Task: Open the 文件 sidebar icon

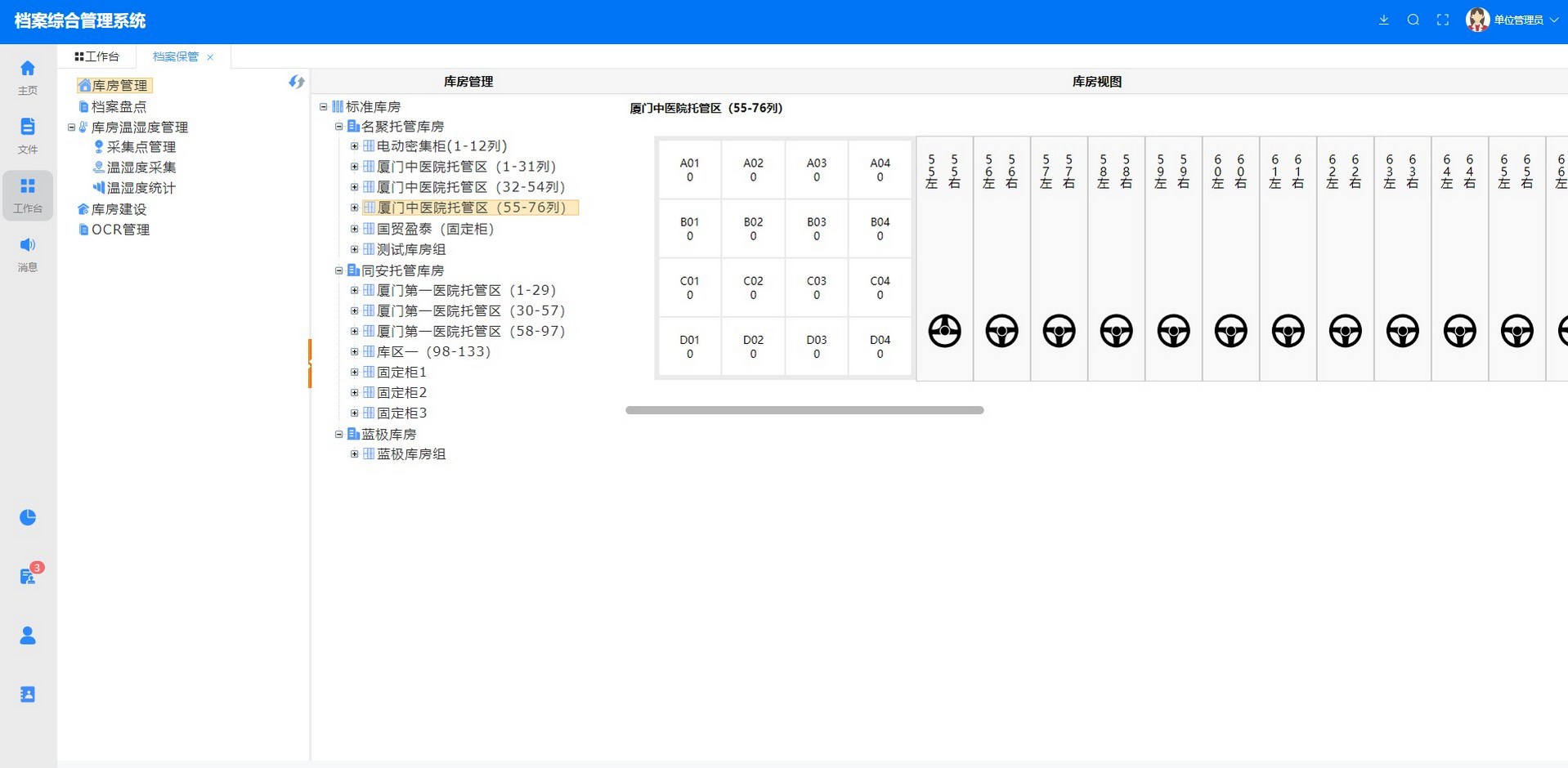Action: [x=28, y=136]
